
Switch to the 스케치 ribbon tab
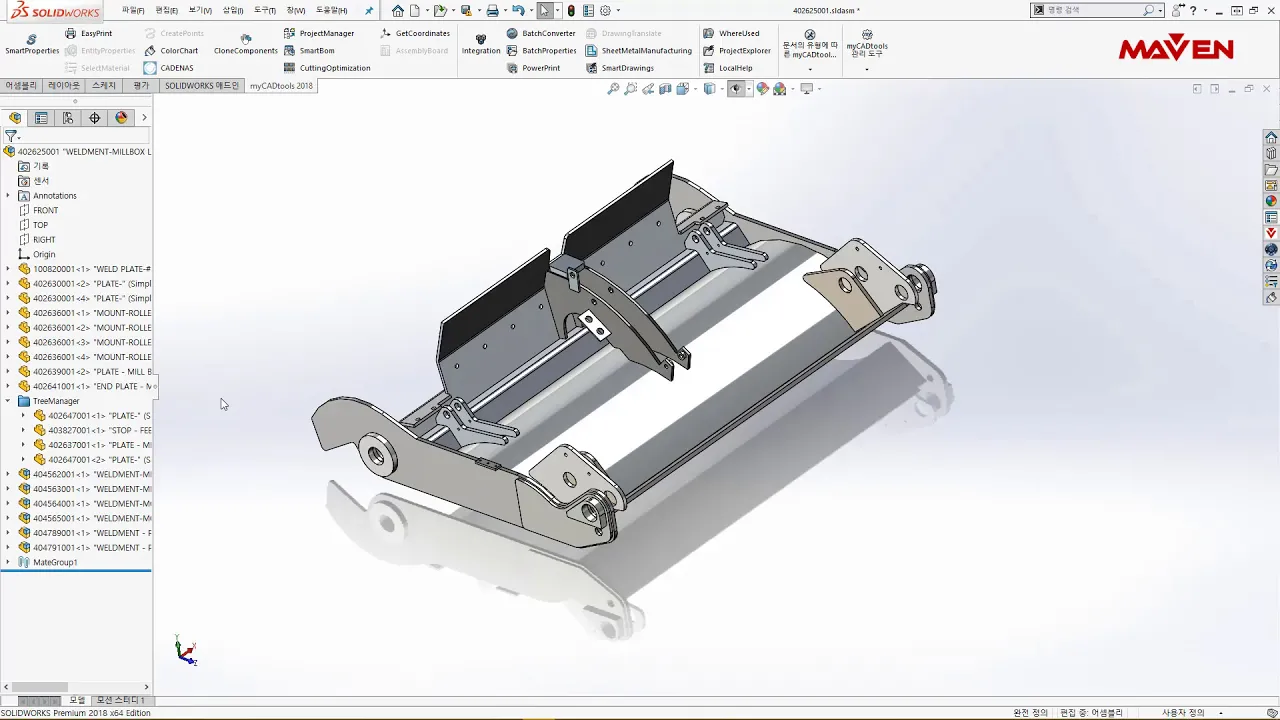(x=104, y=86)
